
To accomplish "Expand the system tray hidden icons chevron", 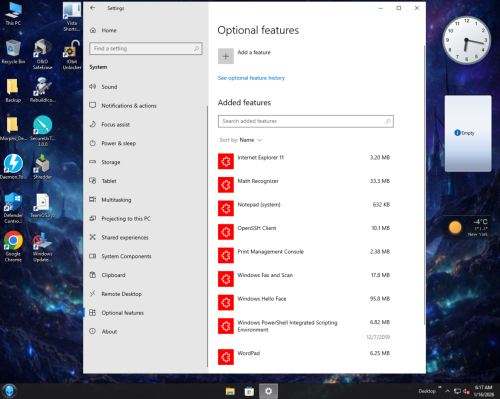I will click(x=448, y=391).
